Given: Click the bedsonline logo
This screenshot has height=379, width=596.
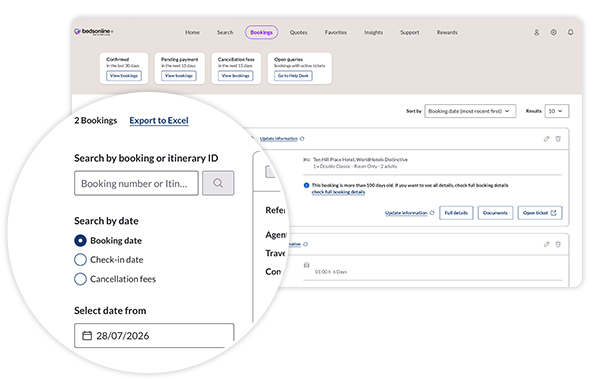Looking at the screenshot, I should [x=94, y=32].
